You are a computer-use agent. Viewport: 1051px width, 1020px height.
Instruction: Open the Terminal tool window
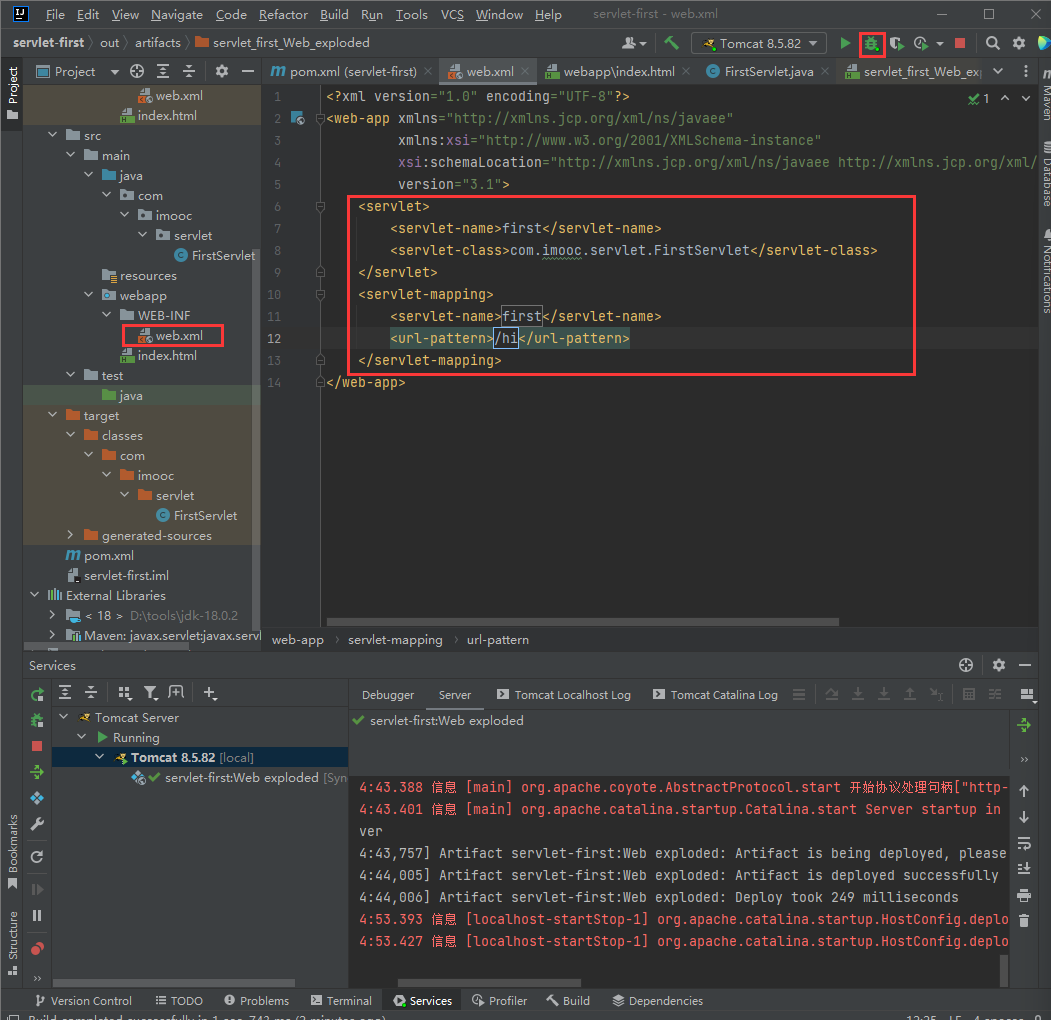point(340,1000)
